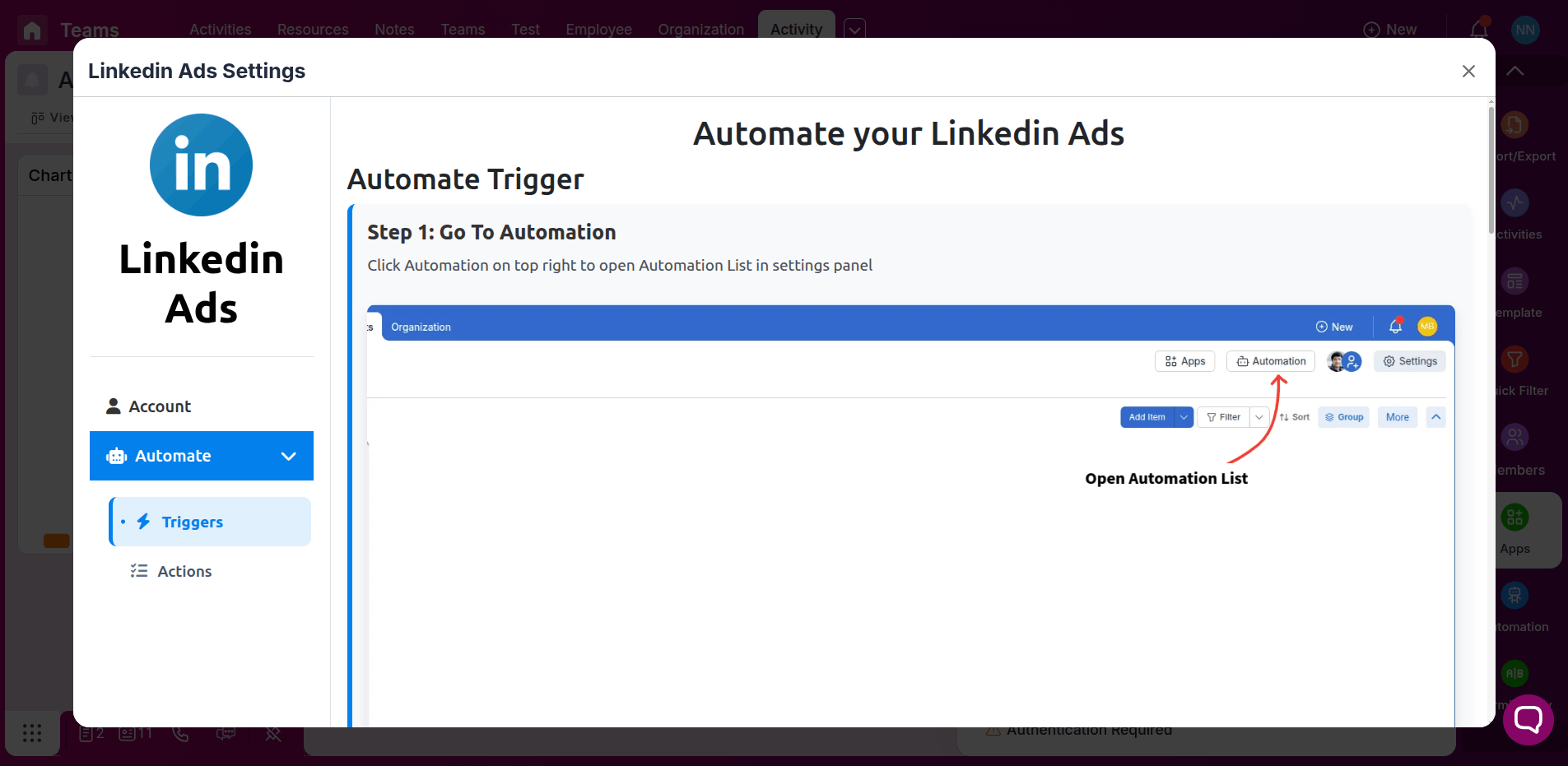Click the NN user avatar
The width and height of the screenshot is (1568, 766).
[x=1525, y=30]
